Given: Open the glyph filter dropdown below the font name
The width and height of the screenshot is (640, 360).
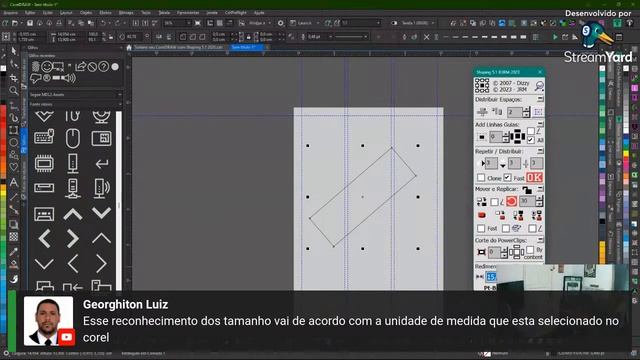Looking at the screenshot, I should point(120,104).
